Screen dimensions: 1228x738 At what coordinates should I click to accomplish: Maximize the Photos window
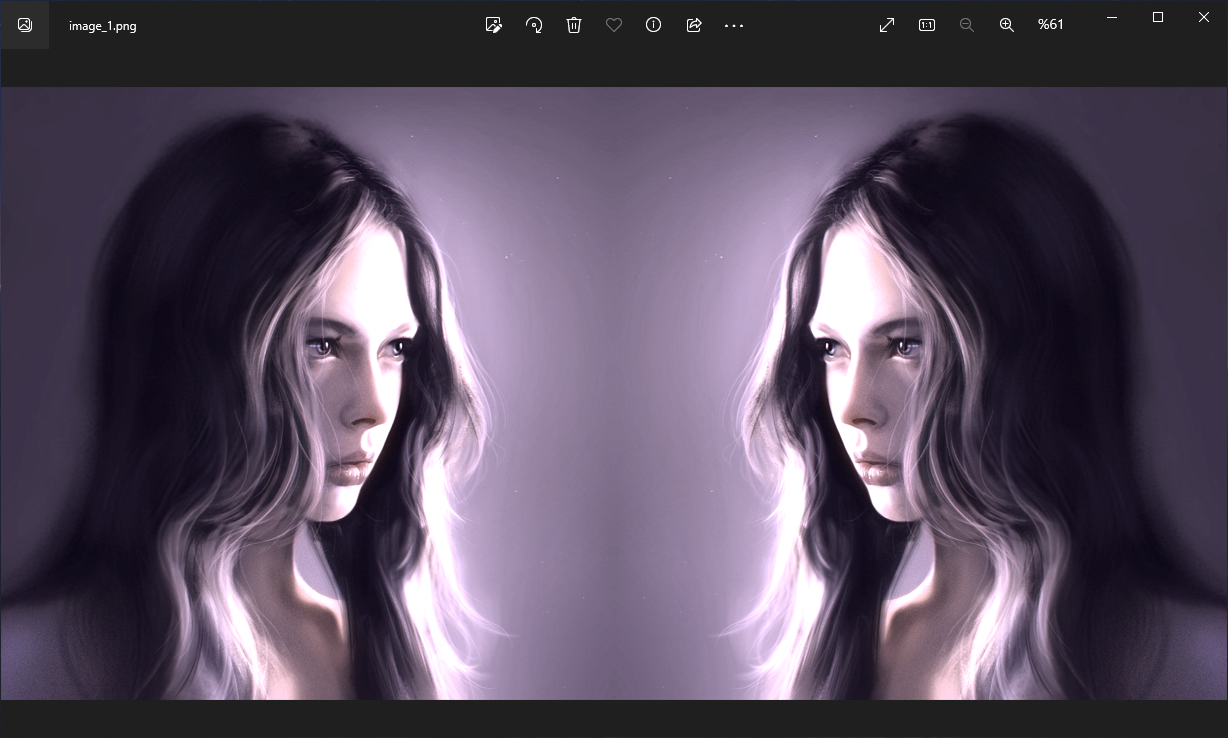click(1158, 17)
